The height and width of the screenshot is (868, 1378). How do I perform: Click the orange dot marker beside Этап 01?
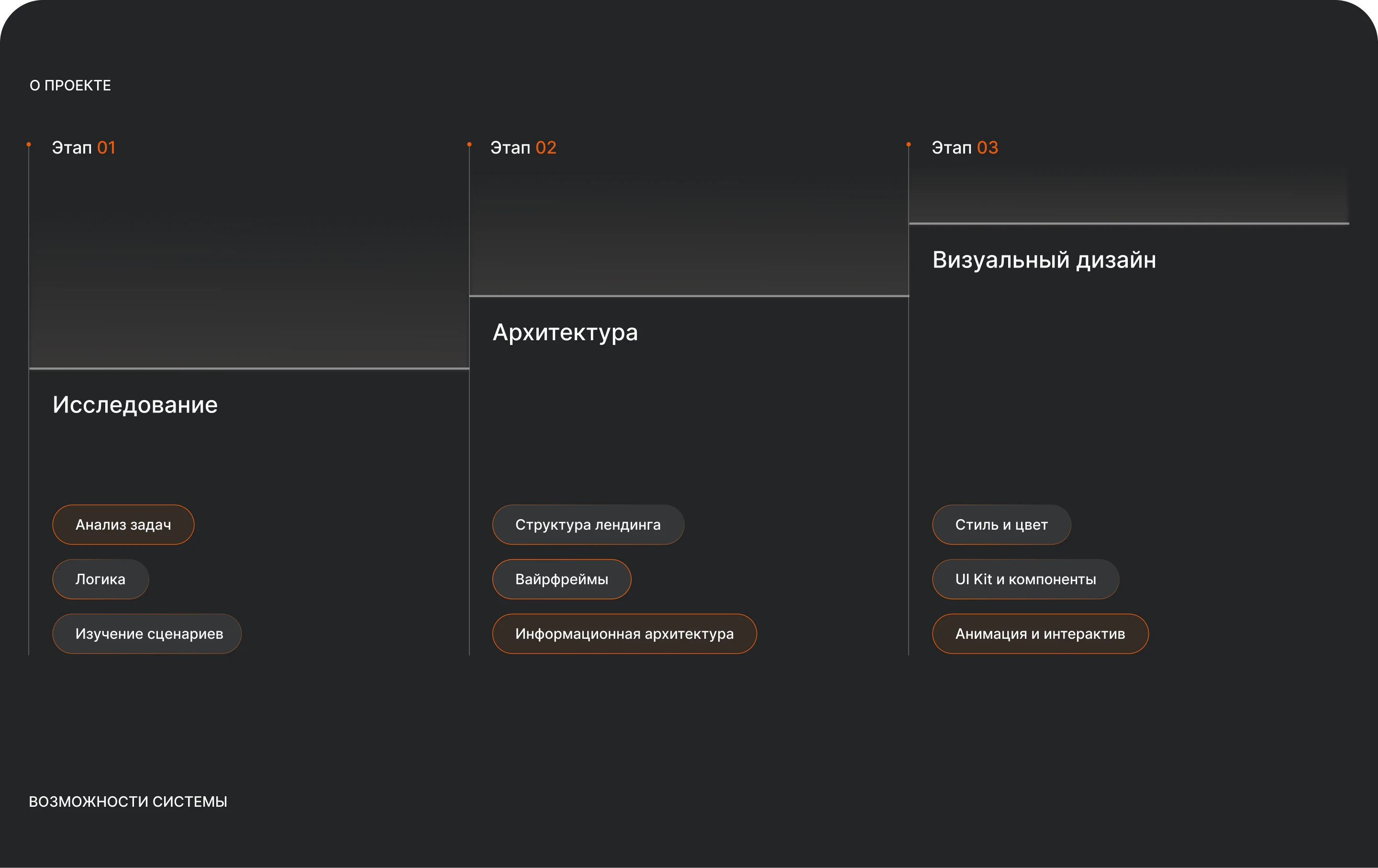[x=29, y=145]
